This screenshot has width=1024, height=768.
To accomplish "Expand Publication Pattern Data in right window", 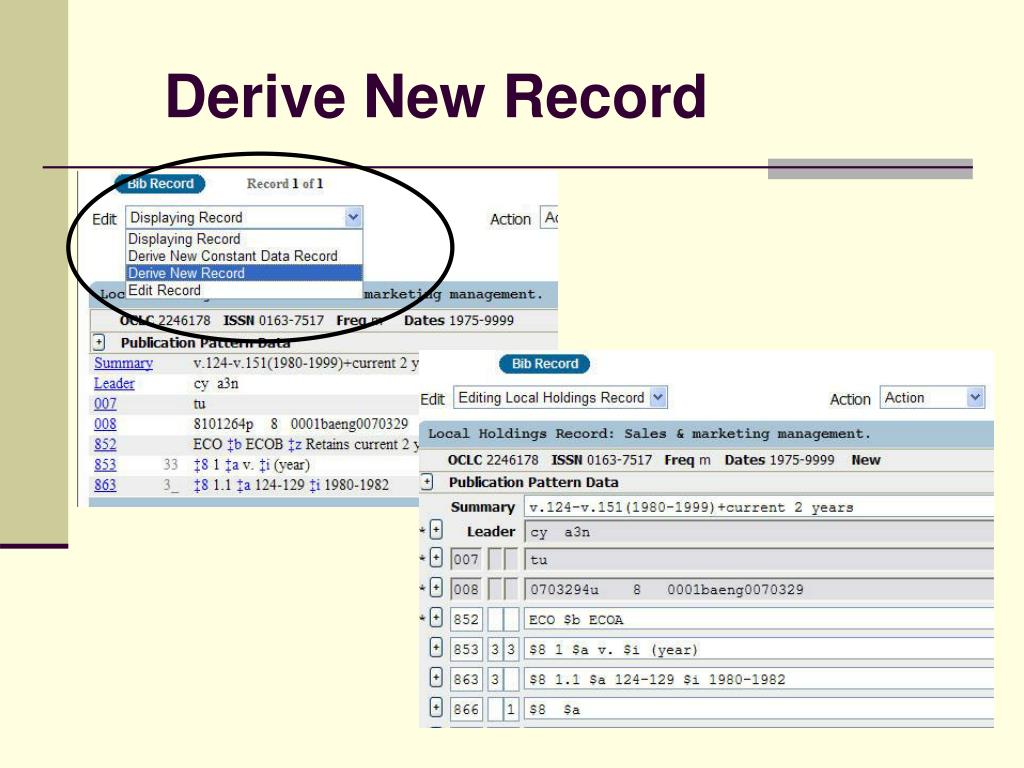I will 427,482.
